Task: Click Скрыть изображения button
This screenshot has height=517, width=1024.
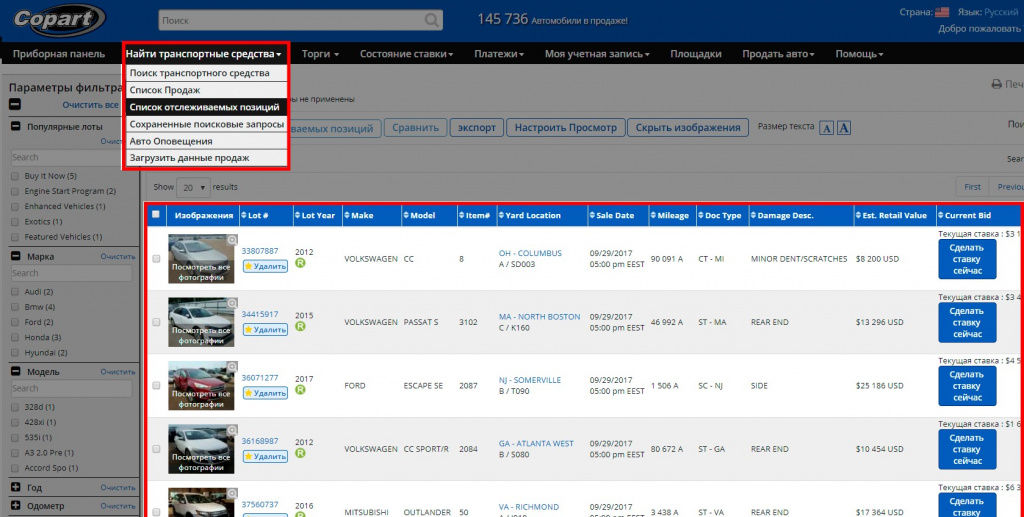Action: 688,128
